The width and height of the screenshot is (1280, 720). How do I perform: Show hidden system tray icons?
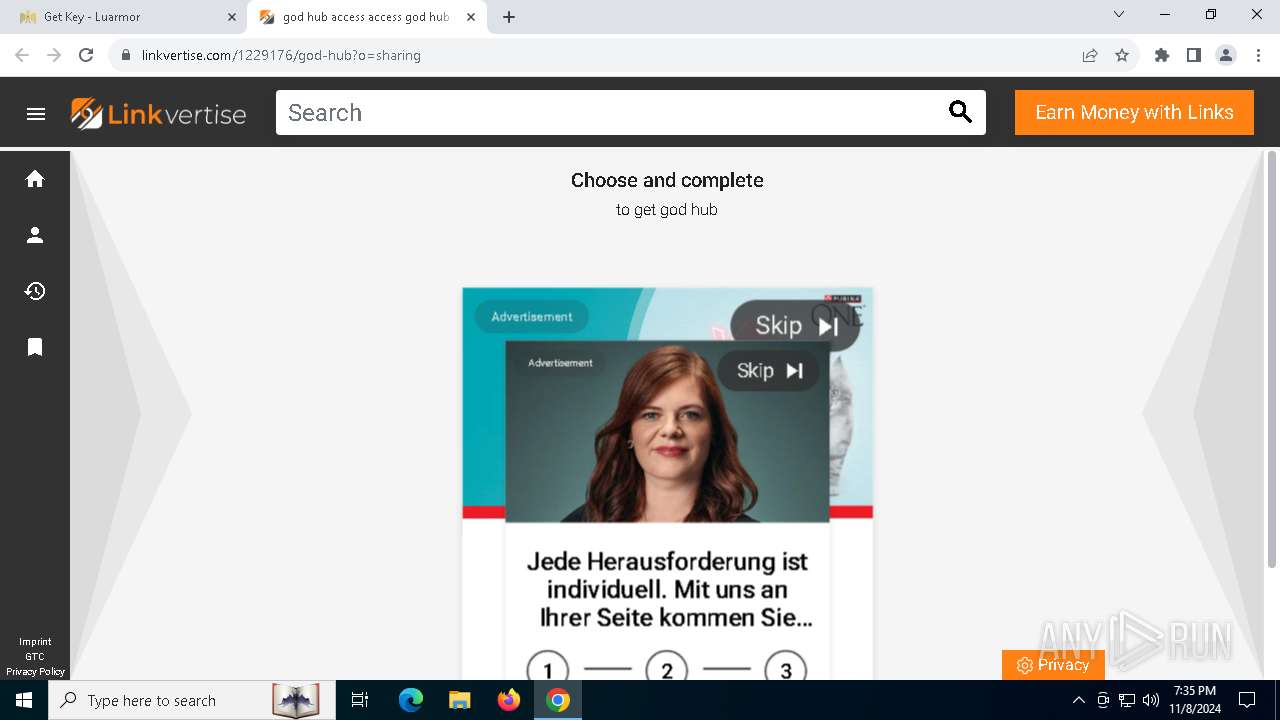[1078, 700]
